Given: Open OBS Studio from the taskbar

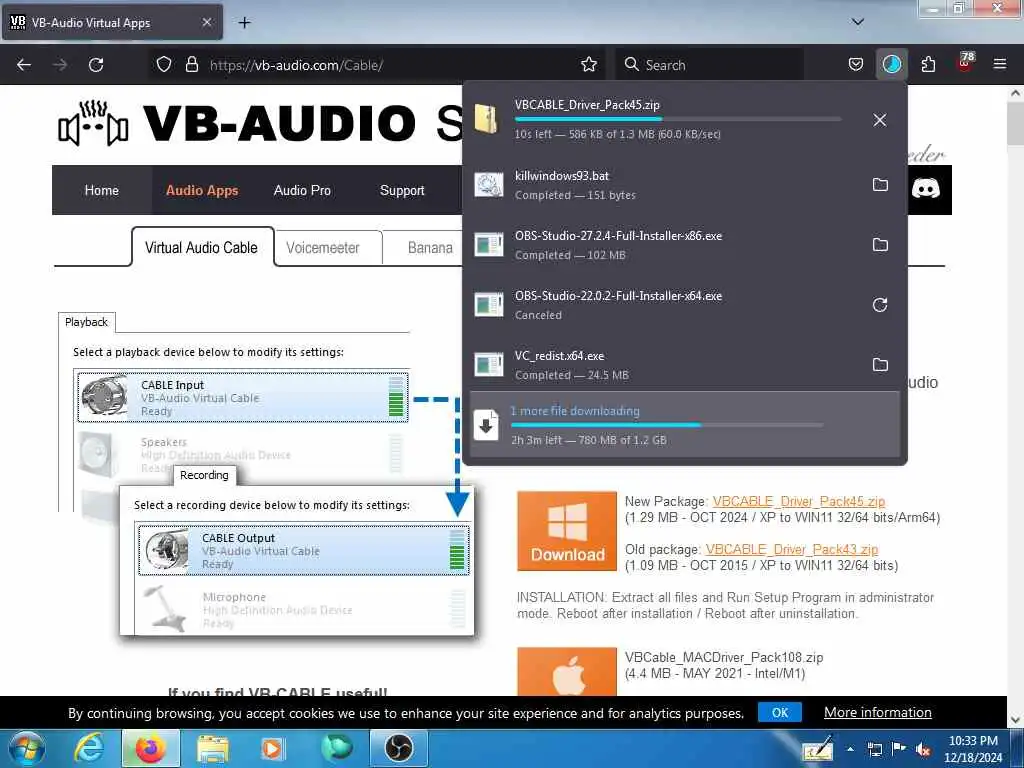Looking at the screenshot, I should (x=398, y=748).
